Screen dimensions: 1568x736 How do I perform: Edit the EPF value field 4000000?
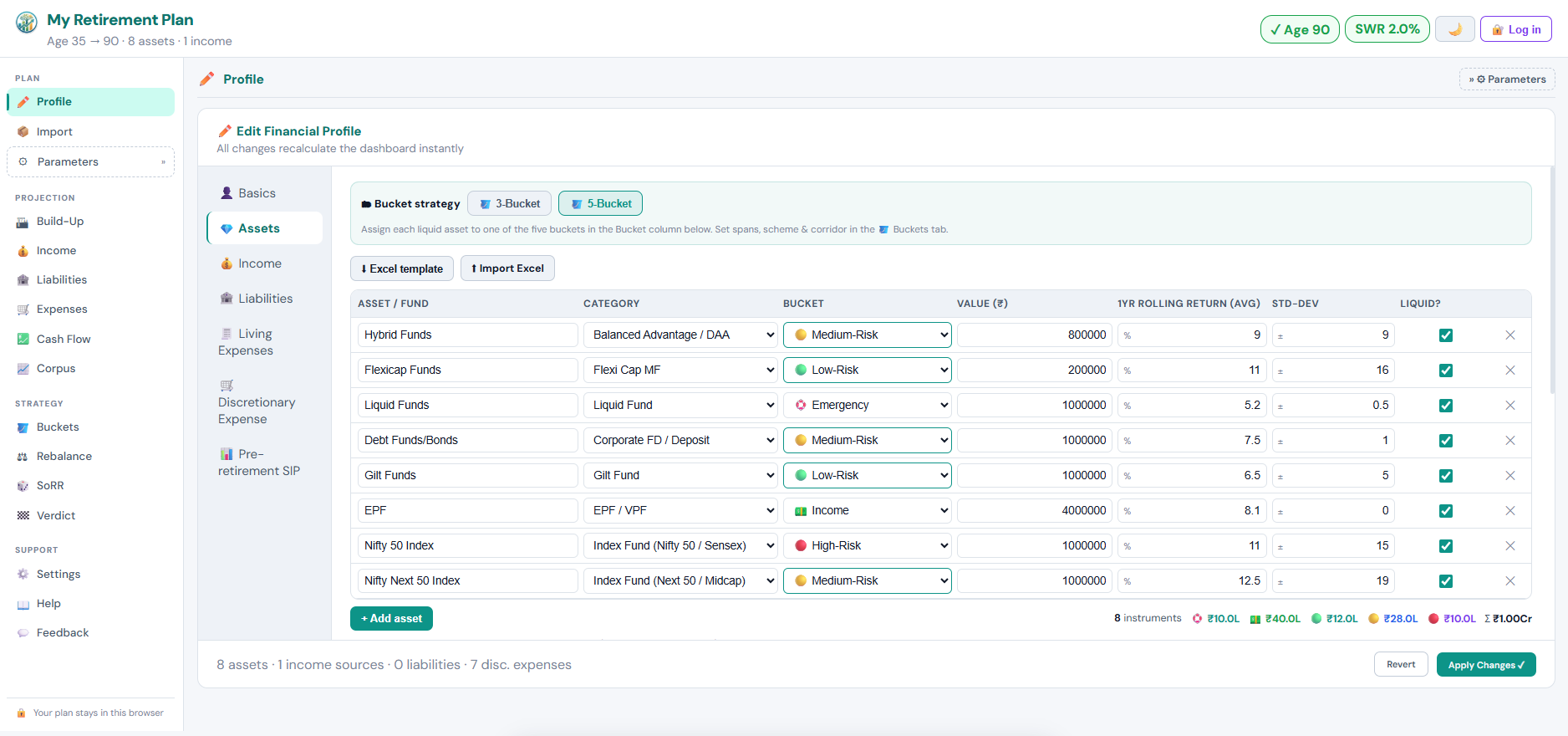[1035, 510]
